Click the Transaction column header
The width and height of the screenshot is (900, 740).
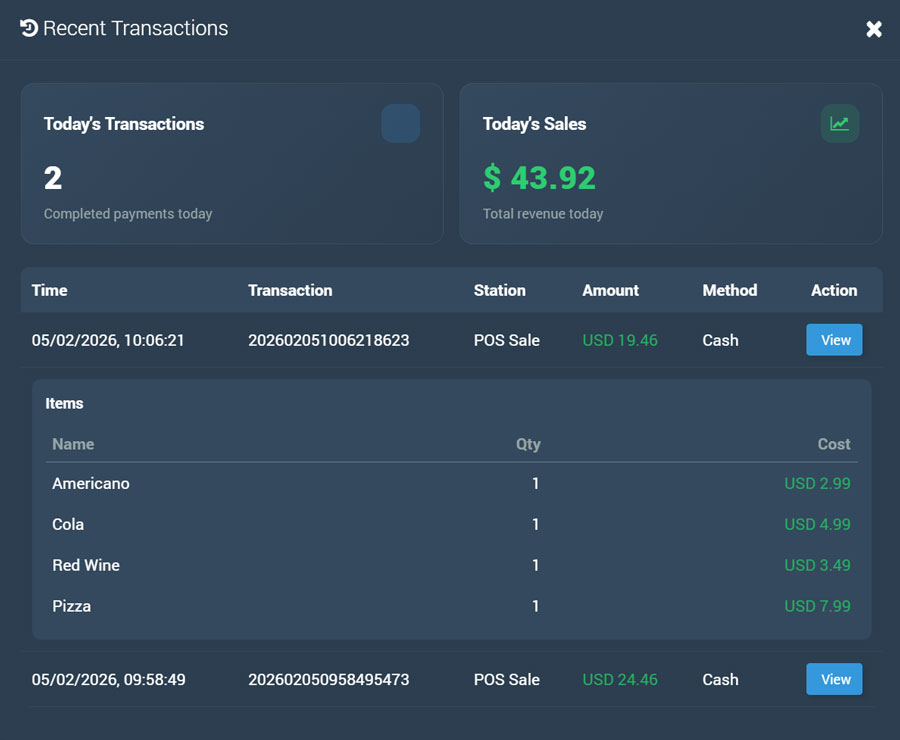click(290, 290)
